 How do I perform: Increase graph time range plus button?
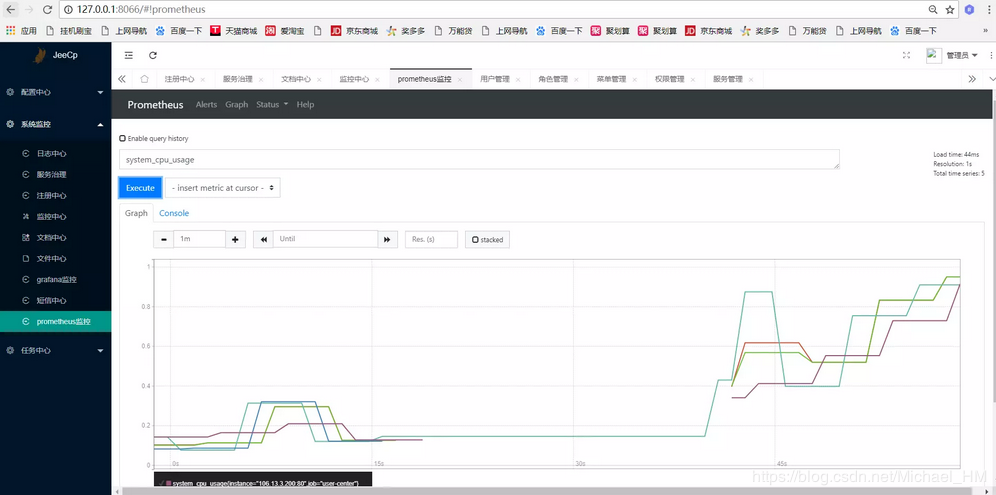coord(235,240)
